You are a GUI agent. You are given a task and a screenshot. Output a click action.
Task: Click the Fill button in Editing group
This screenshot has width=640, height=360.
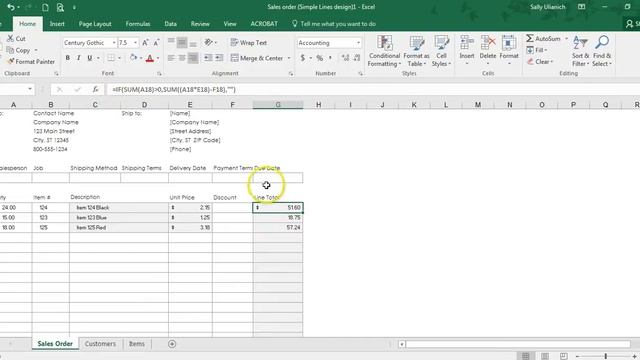pos(536,50)
